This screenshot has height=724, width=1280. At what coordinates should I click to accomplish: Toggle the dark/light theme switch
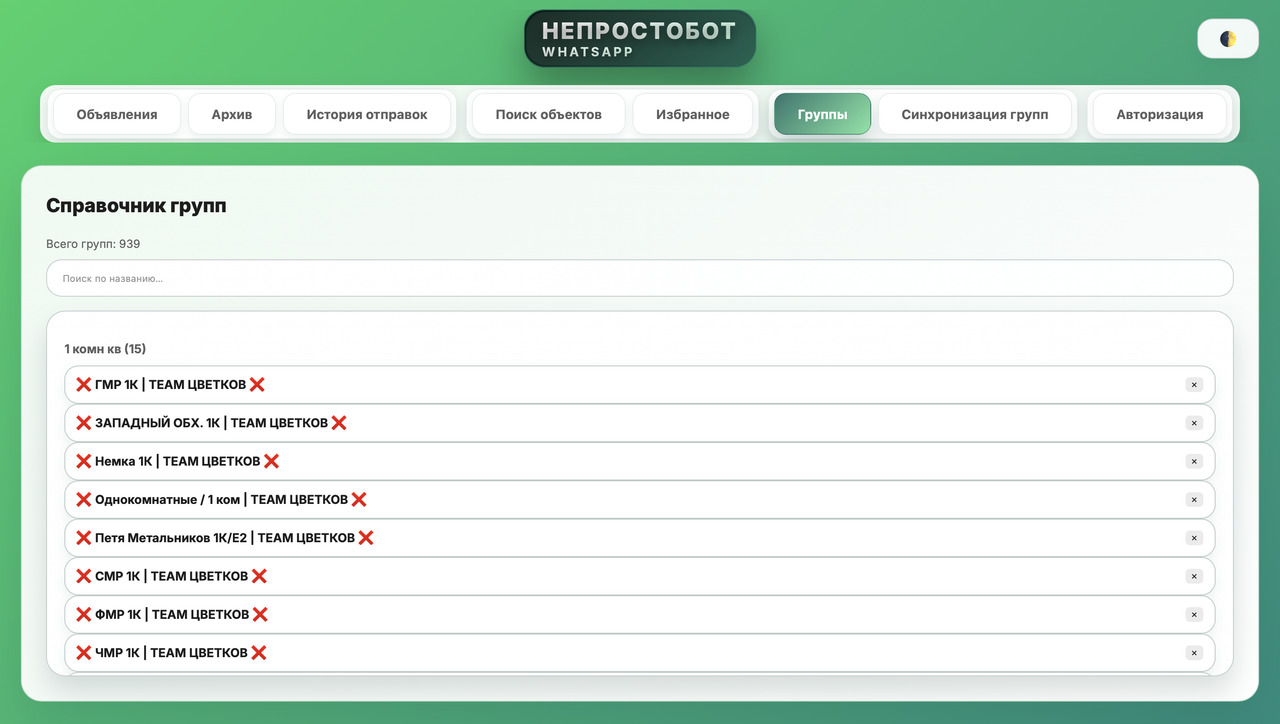point(1228,39)
